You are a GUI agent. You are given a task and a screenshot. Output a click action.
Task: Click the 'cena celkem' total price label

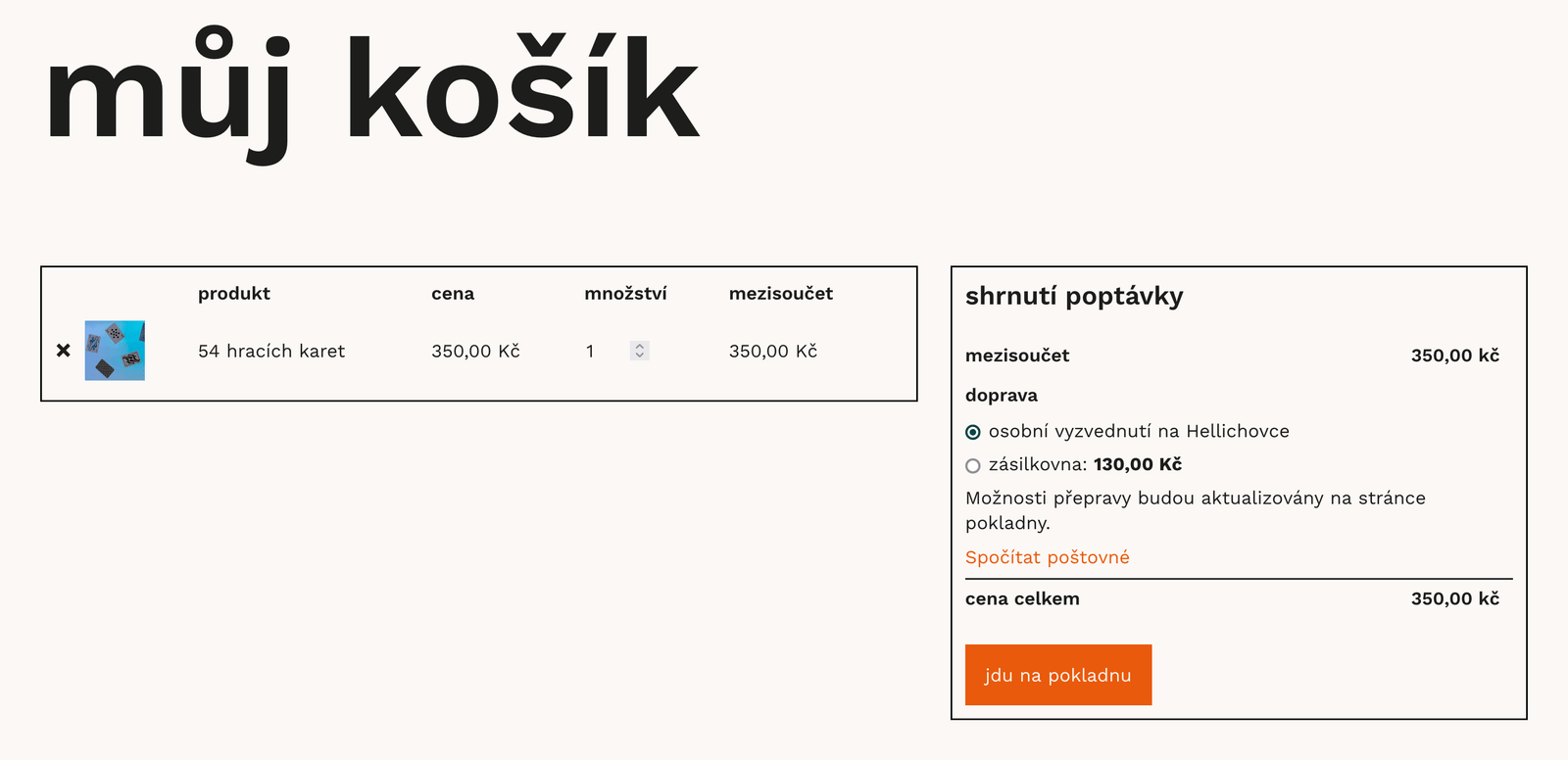(1022, 598)
